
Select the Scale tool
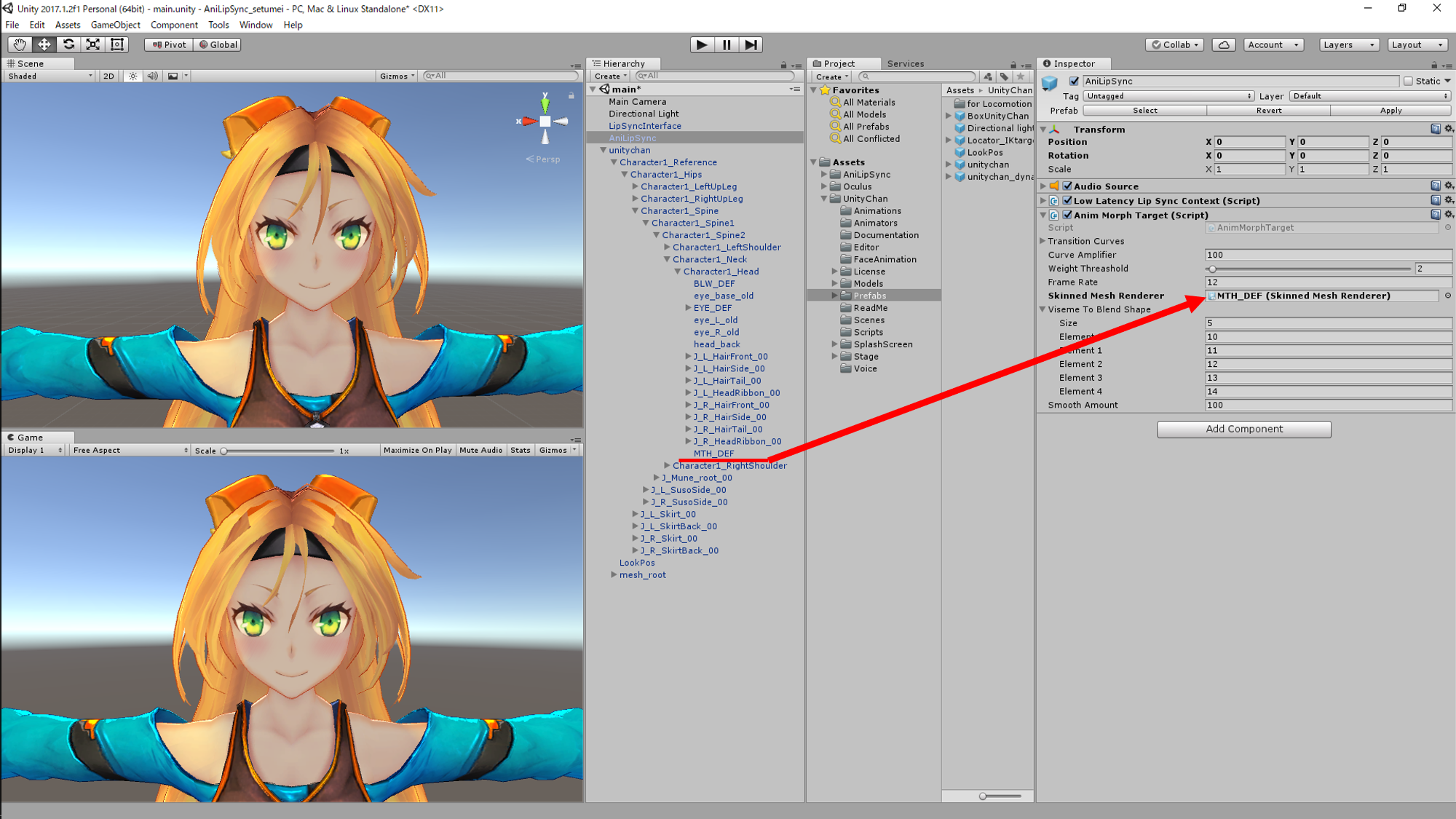(92, 44)
